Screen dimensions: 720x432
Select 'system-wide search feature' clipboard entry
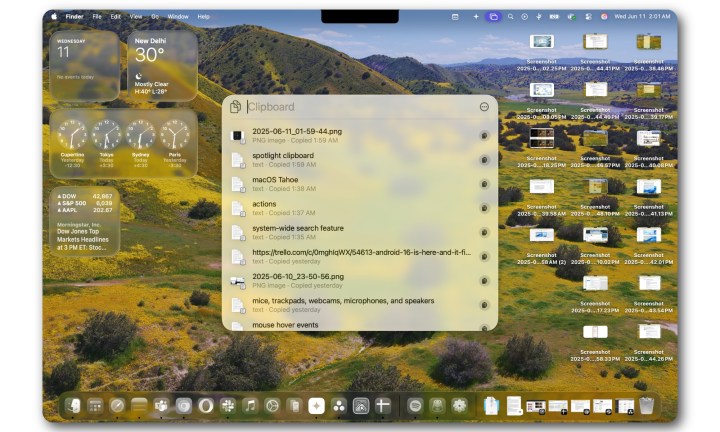coord(350,232)
